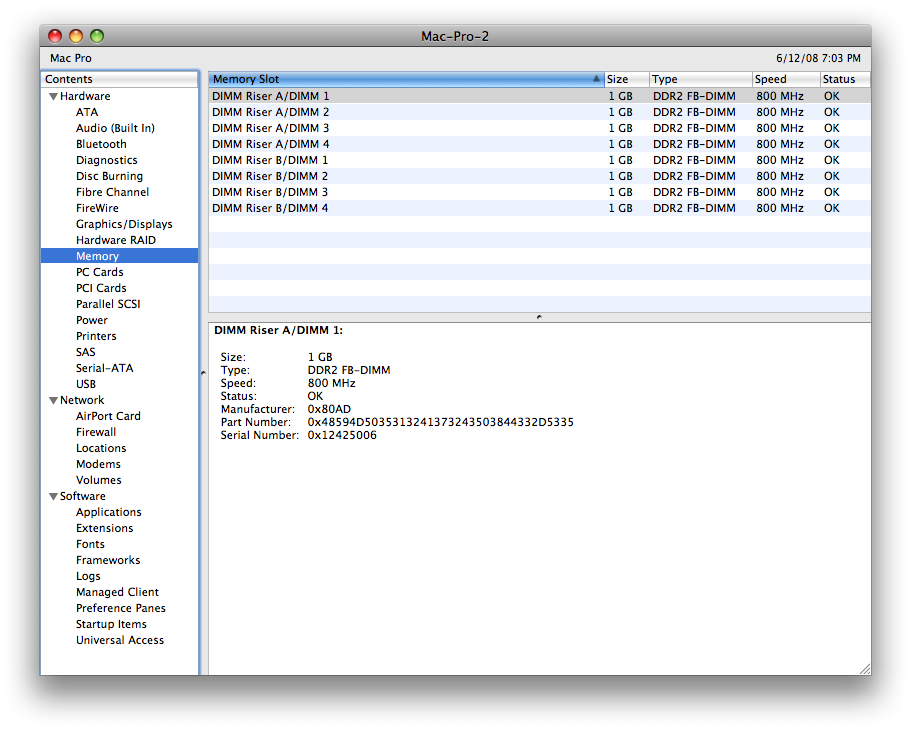Image resolution: width=911 pixels, height=730 pixels.
Task: Select Printers in the sidebar
Action: click(x=96, y=336)
